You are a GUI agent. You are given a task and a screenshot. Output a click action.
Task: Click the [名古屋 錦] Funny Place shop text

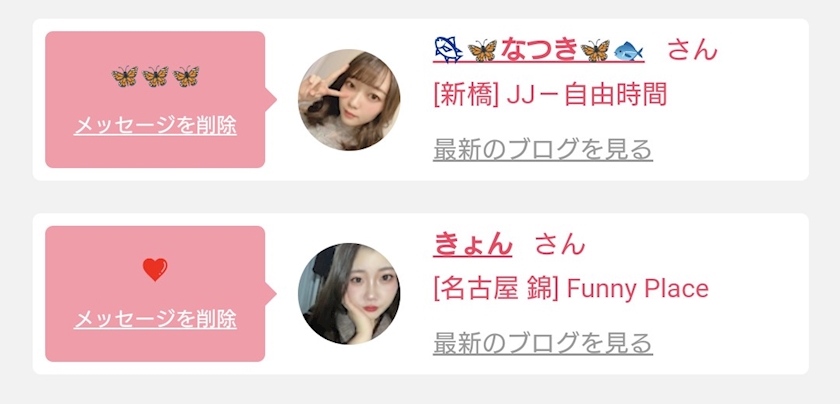point(571,289)
